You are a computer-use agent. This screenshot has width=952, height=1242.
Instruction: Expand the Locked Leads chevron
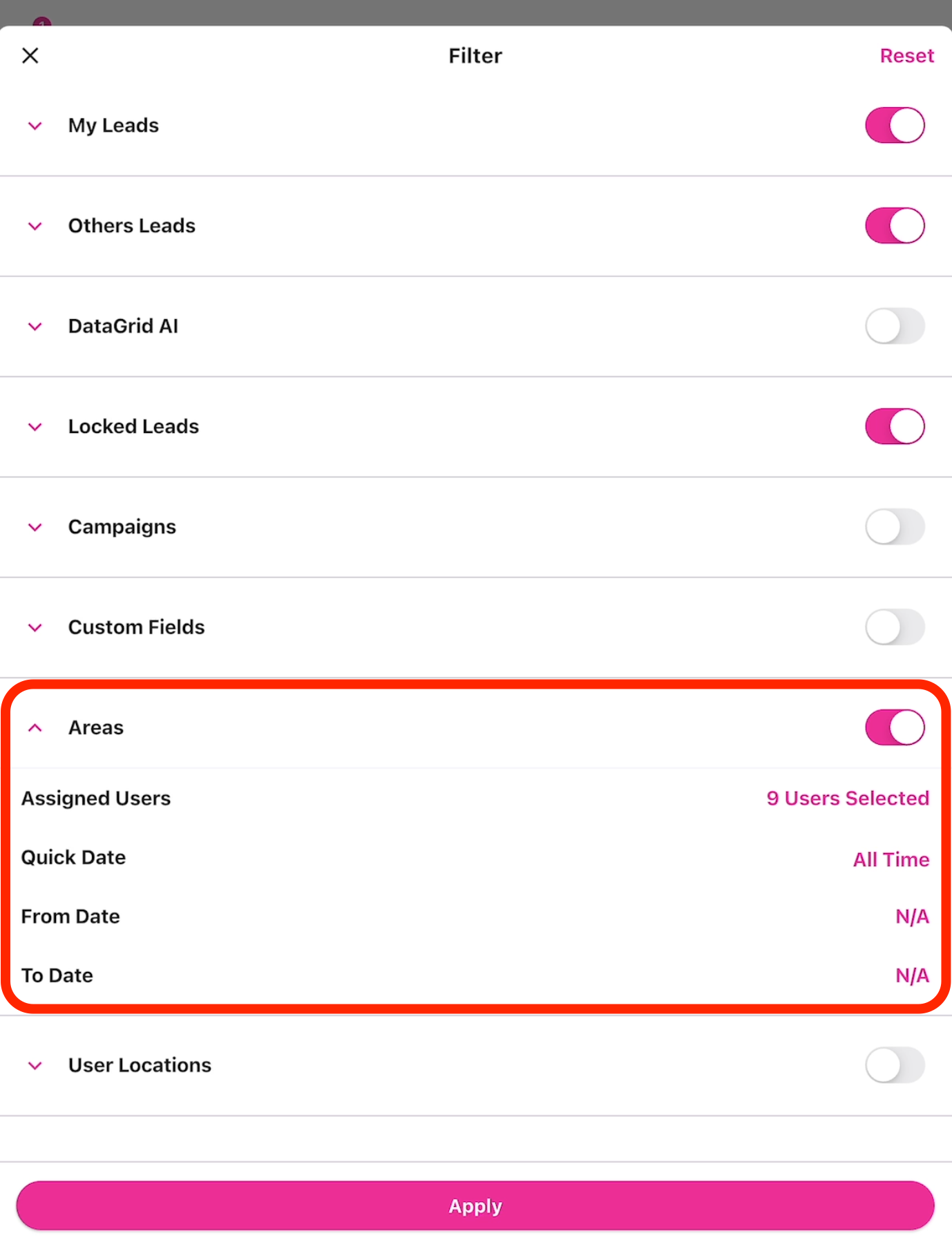35,427
